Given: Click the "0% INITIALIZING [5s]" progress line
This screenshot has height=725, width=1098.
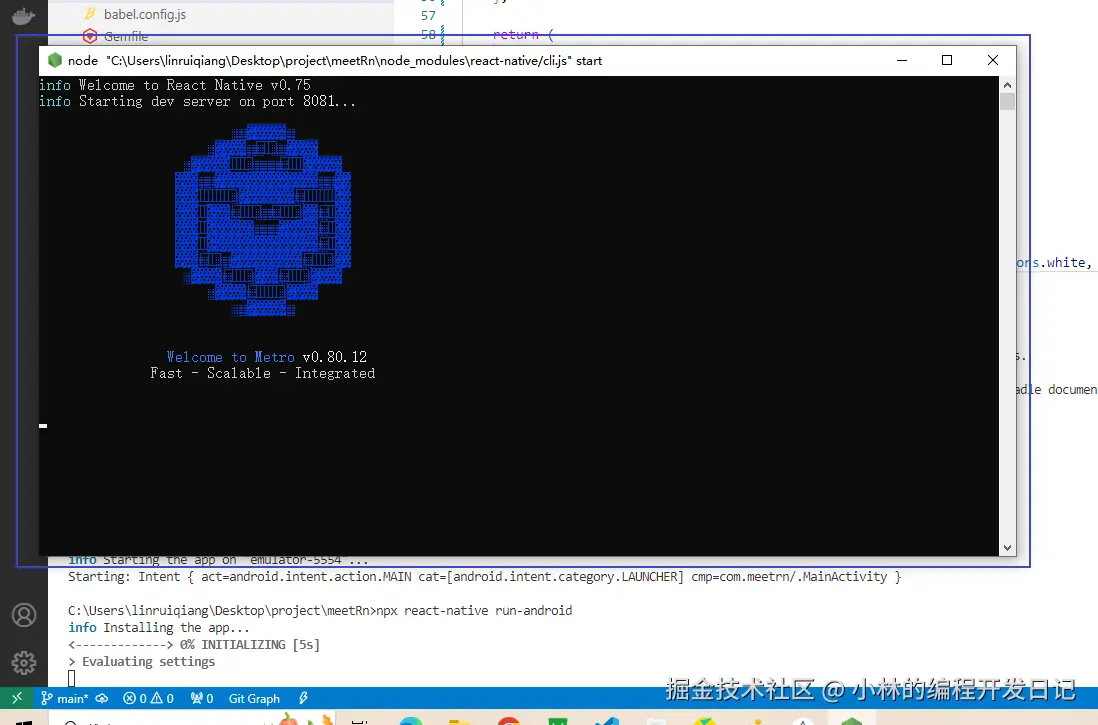Looking at the screenshot, I should (194, 644).
